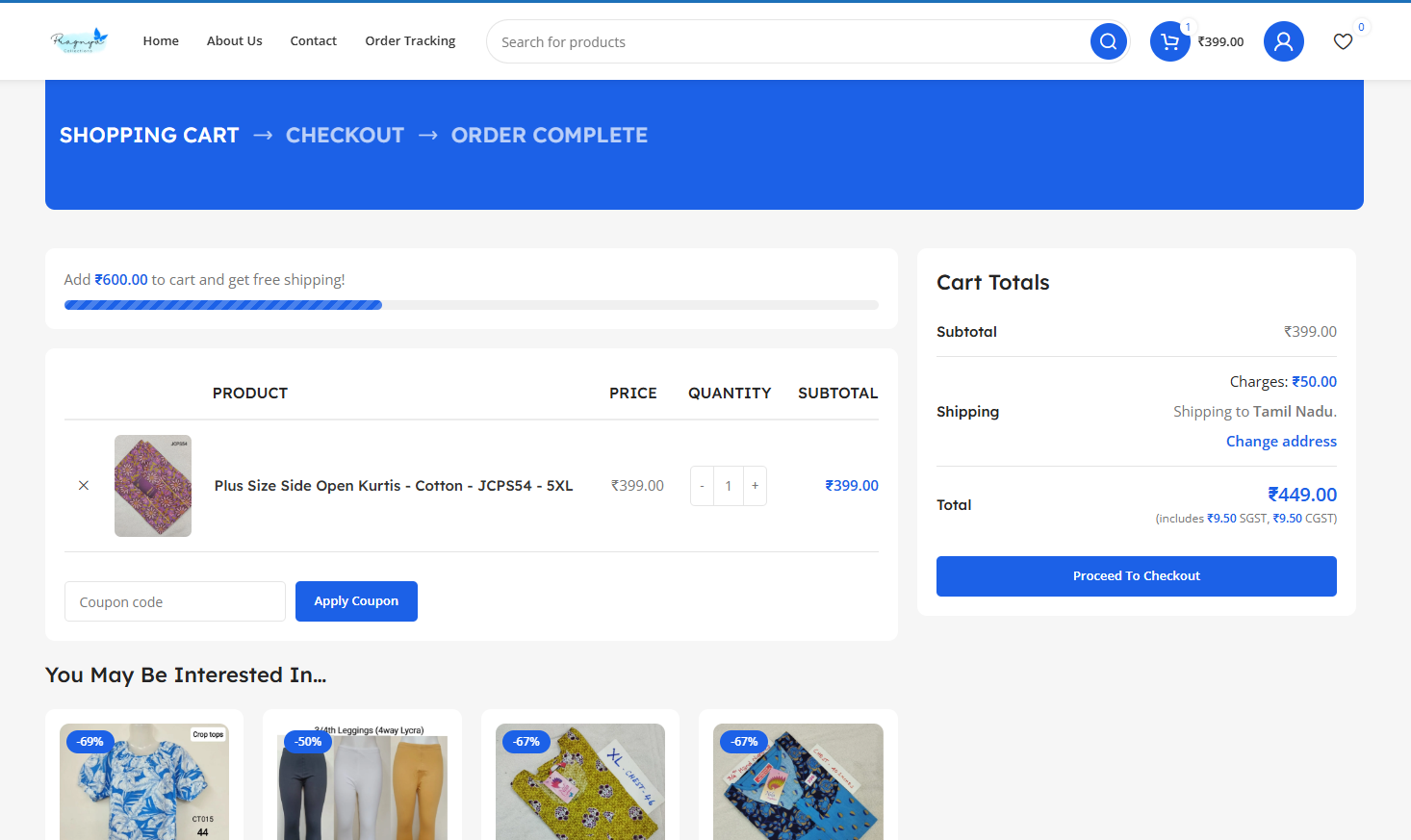This screenshot has width=1411, height=840.
Task: Open the Home menu item
Action: coord(161,40)
